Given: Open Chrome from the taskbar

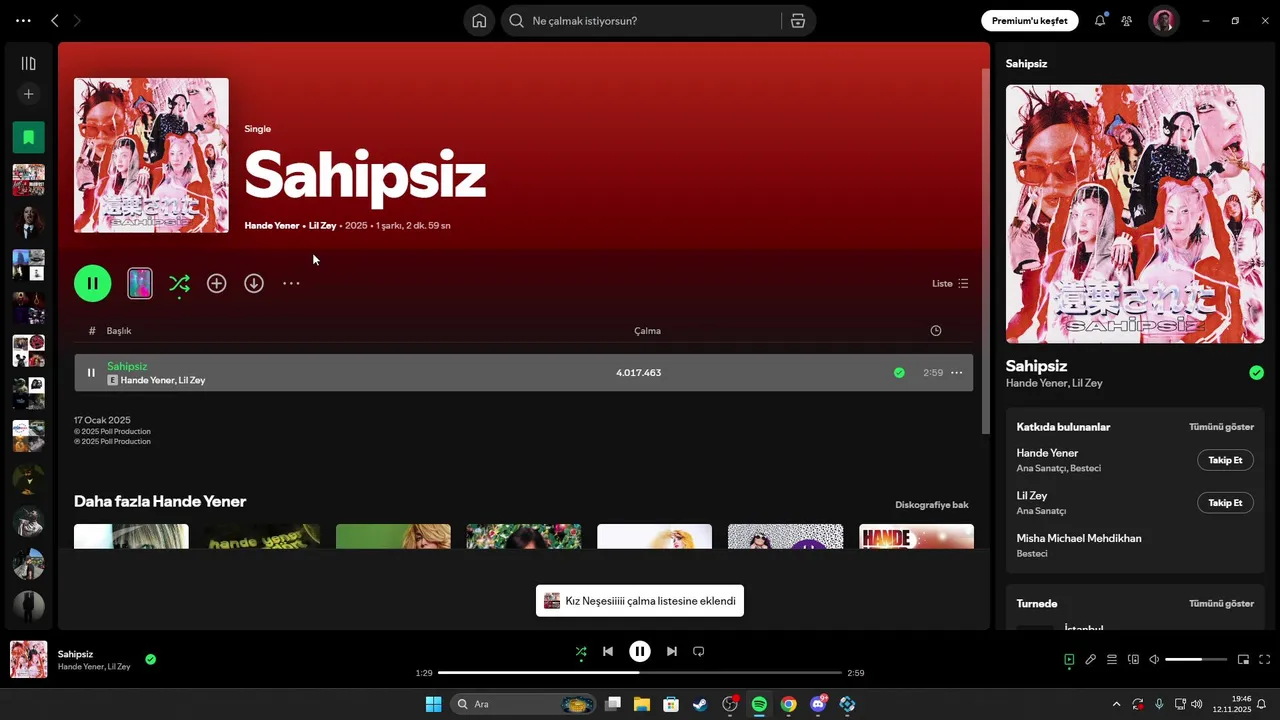Looking at the screenshot, I should [788, 704].
